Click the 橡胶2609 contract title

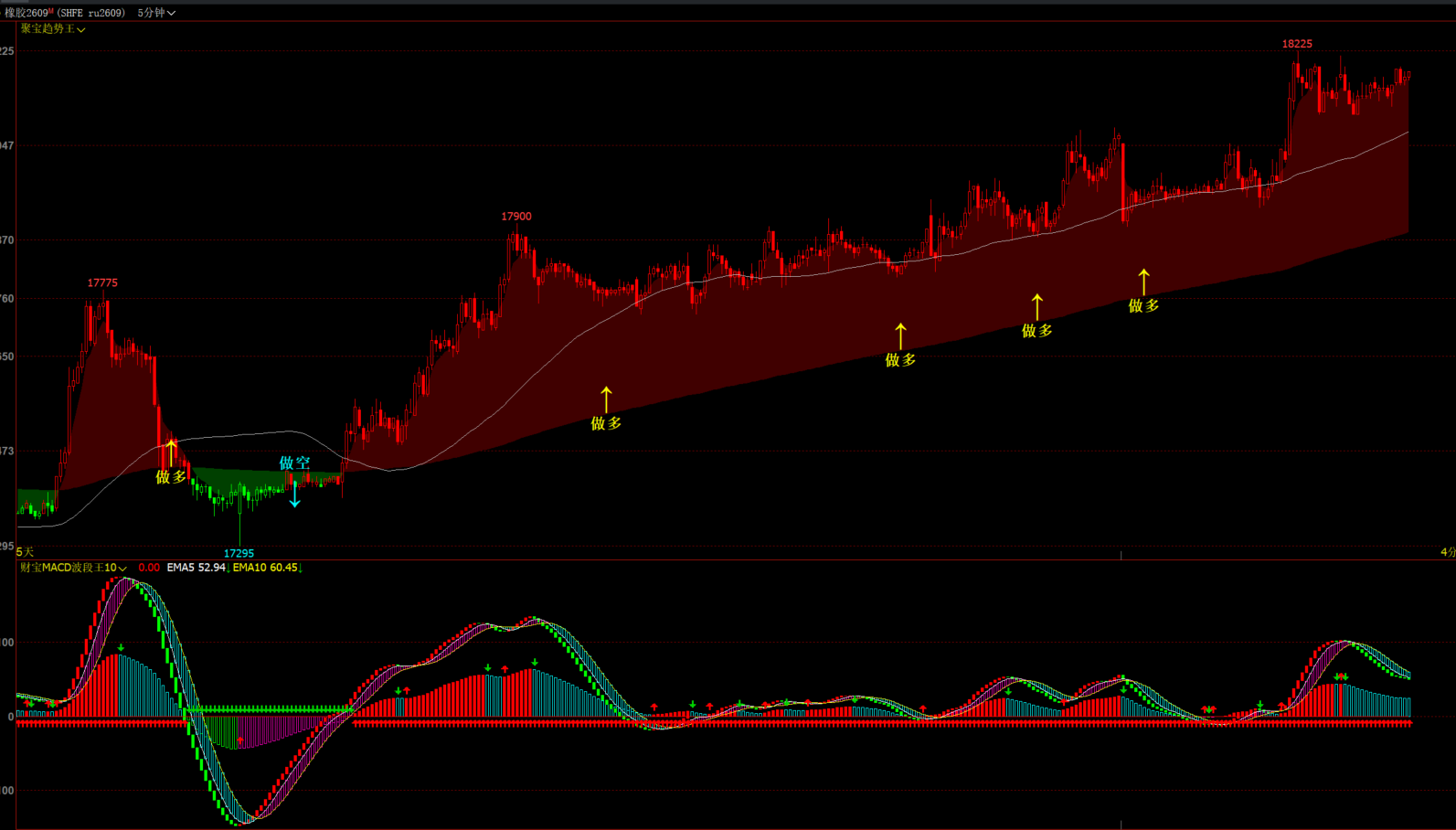(x=65, y=13)
